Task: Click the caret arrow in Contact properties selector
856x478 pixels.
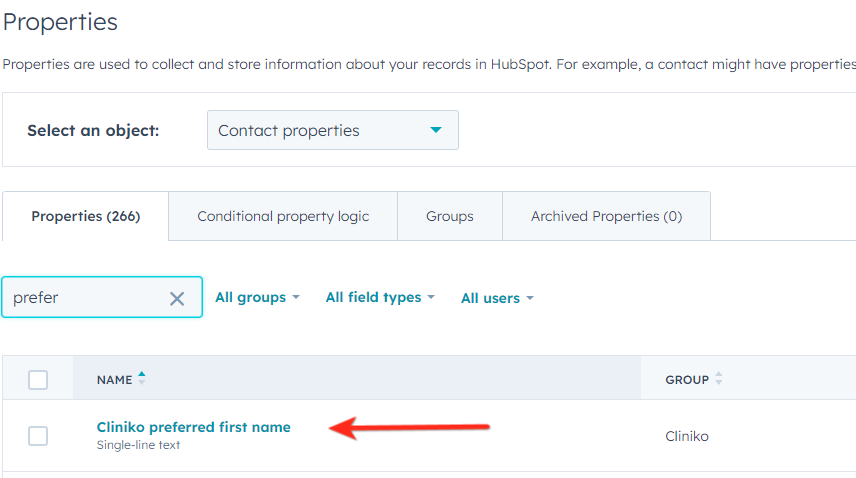Action: pyautogui.click(x=435, y=130)
